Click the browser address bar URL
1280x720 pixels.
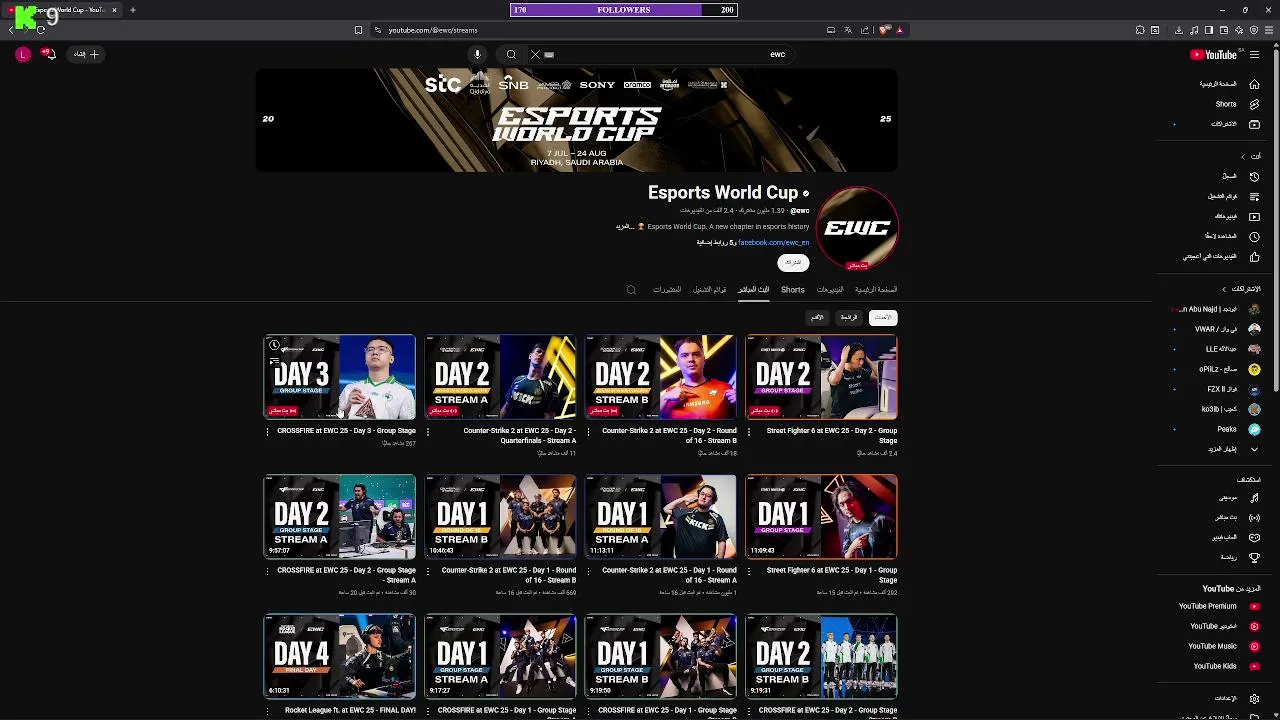pos(433,30)
